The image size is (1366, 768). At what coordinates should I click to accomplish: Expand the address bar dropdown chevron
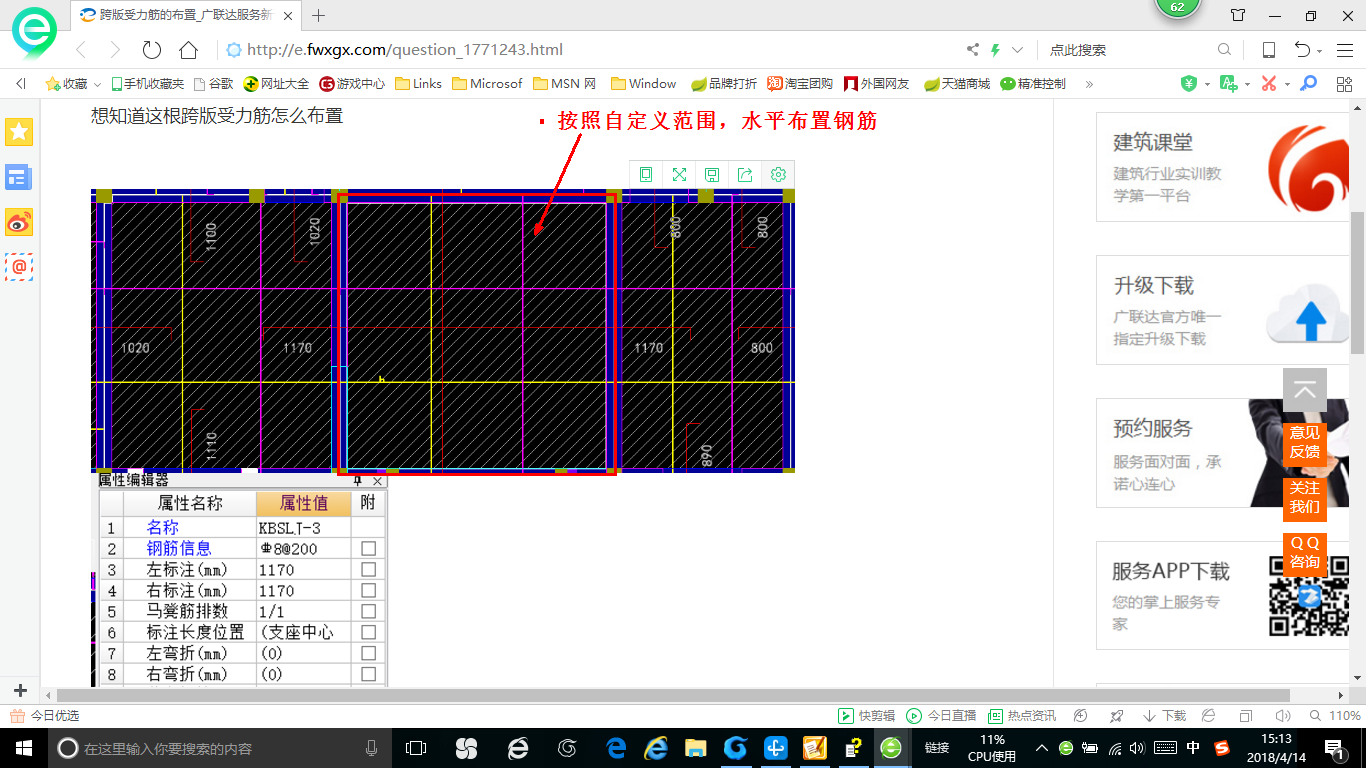tap(1018, 50)
